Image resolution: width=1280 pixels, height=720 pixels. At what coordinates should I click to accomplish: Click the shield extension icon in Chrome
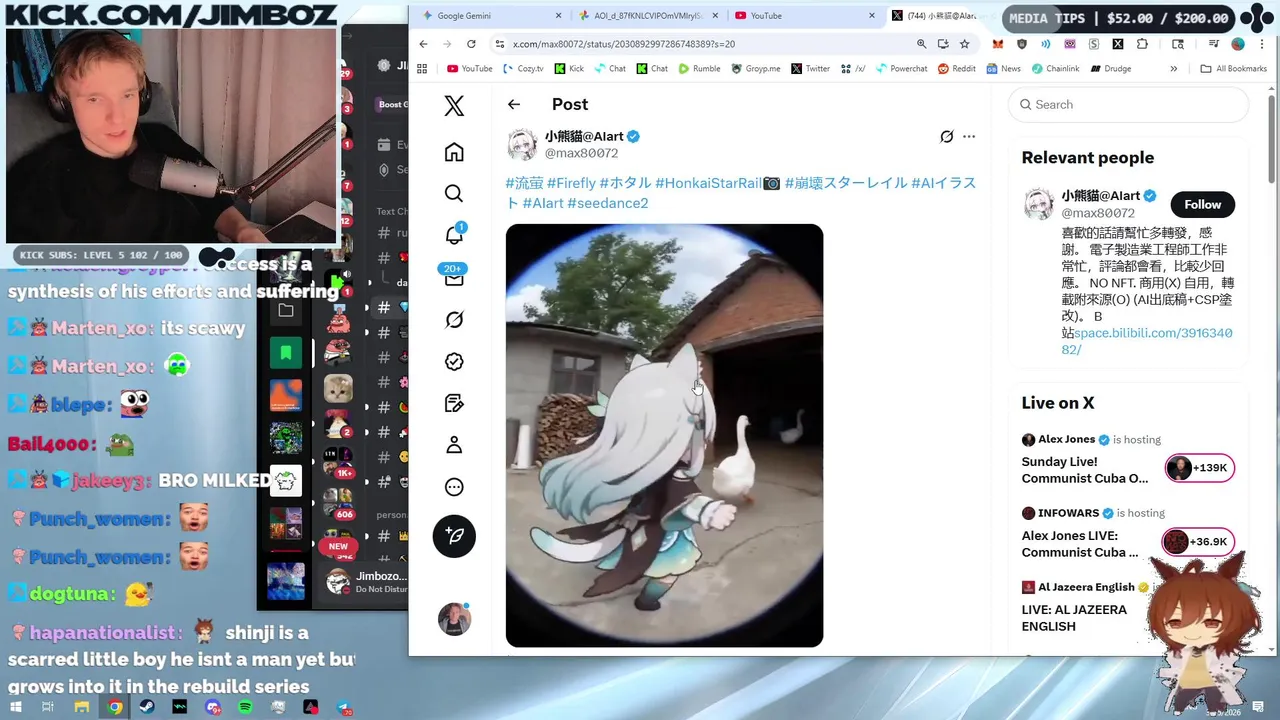tap(1022, 44)
